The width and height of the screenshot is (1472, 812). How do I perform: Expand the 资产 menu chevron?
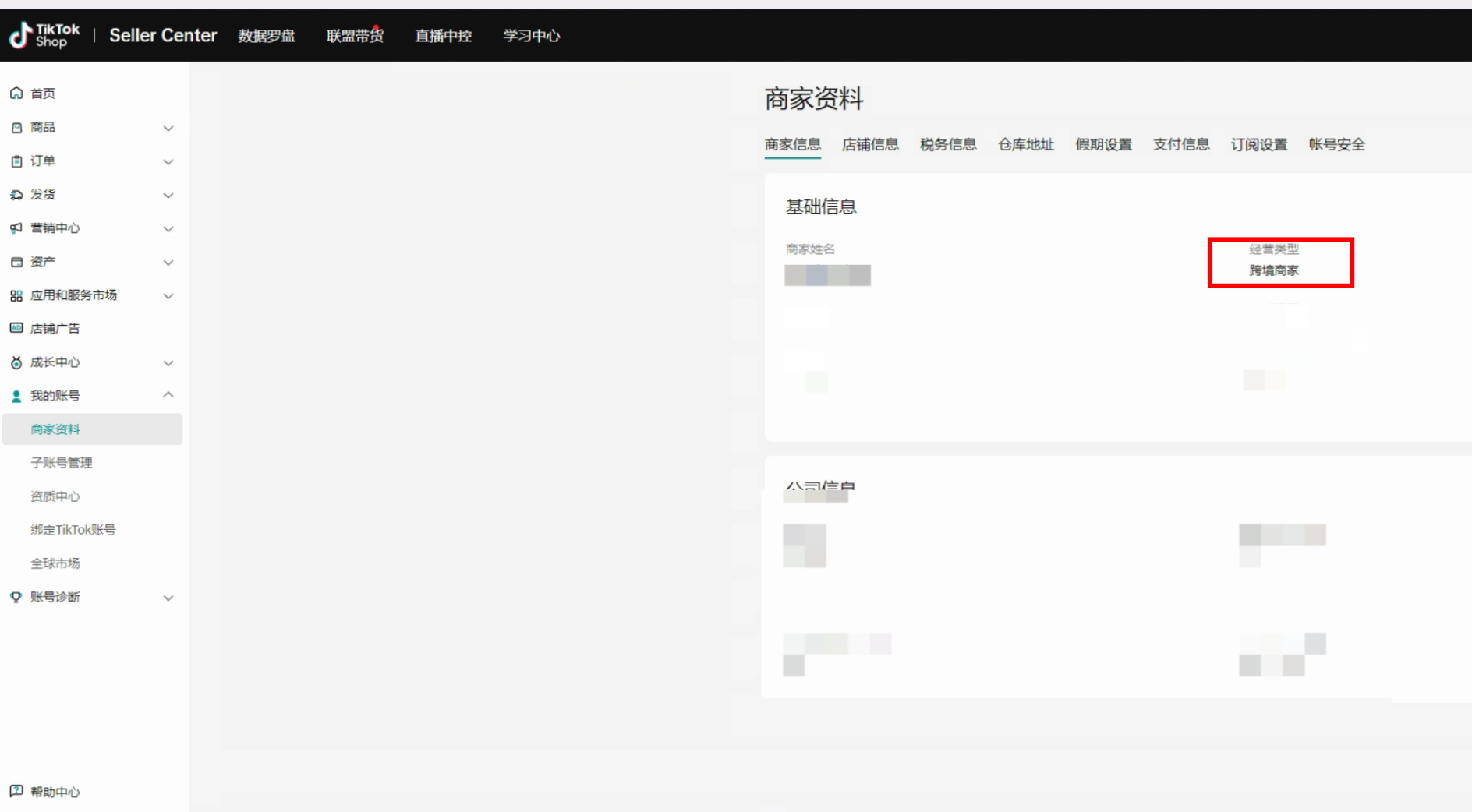point(168,262)
